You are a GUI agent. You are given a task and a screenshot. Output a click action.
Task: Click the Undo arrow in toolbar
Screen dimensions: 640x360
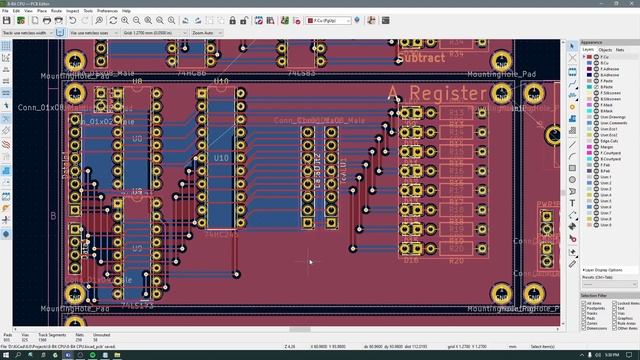73,20
